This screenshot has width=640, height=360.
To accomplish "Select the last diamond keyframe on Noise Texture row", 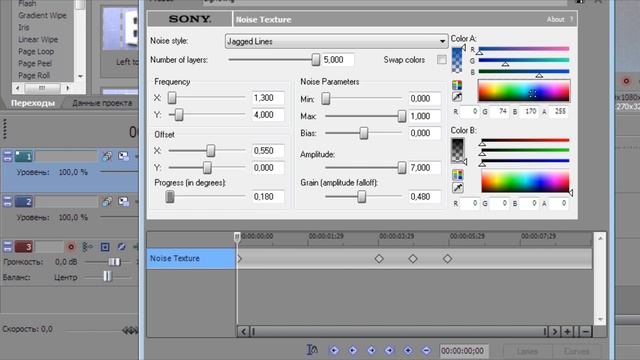I will tap(447, 258).
